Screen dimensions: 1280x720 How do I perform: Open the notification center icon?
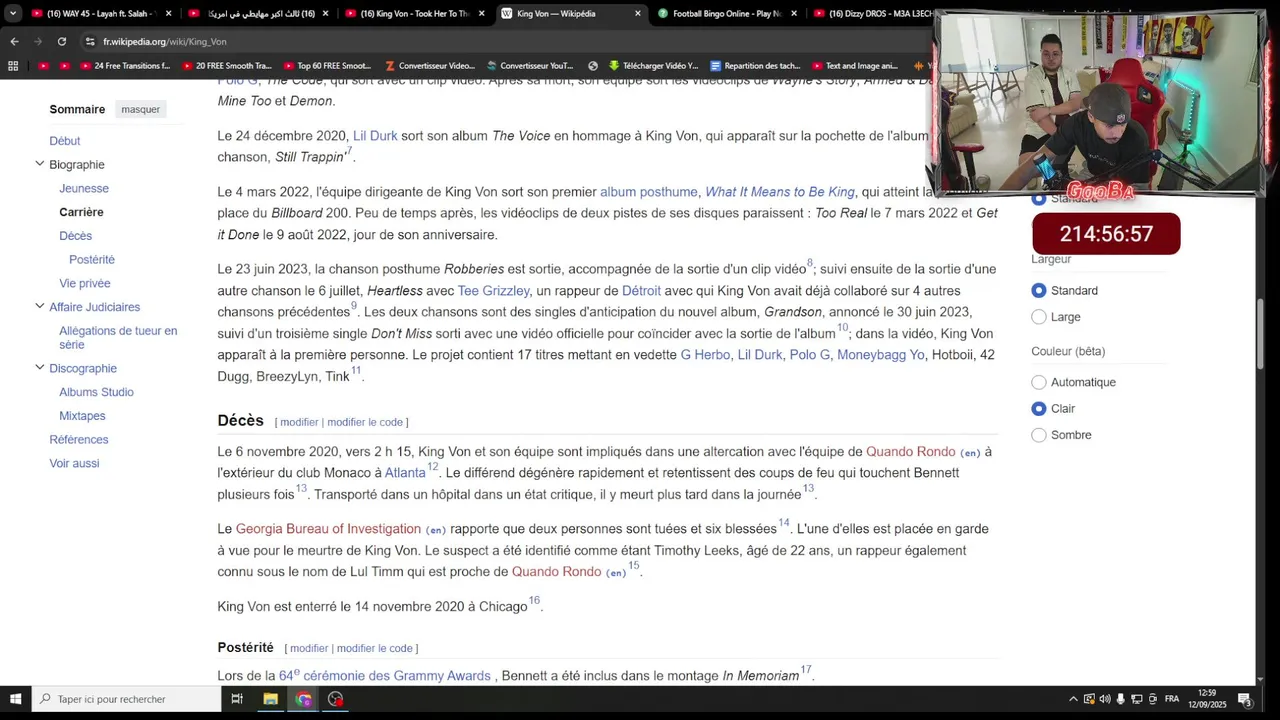coord(1245,699)
